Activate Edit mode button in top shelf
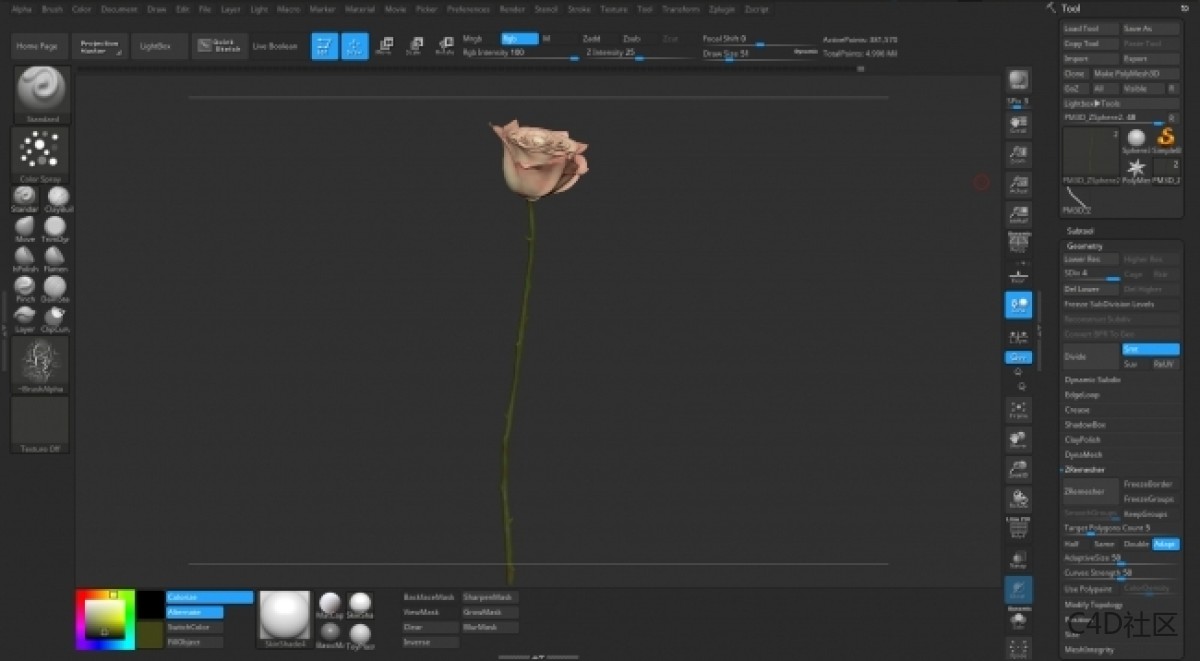1200x661 pixels. pyautogui.click(x=325, y=46)
